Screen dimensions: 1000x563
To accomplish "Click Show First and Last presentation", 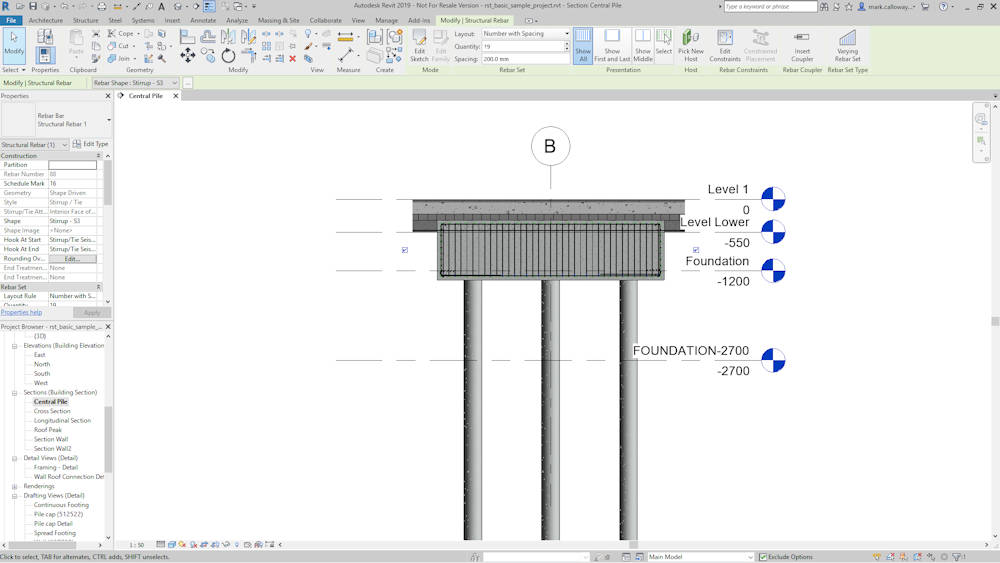I will (x=612, y=45).
